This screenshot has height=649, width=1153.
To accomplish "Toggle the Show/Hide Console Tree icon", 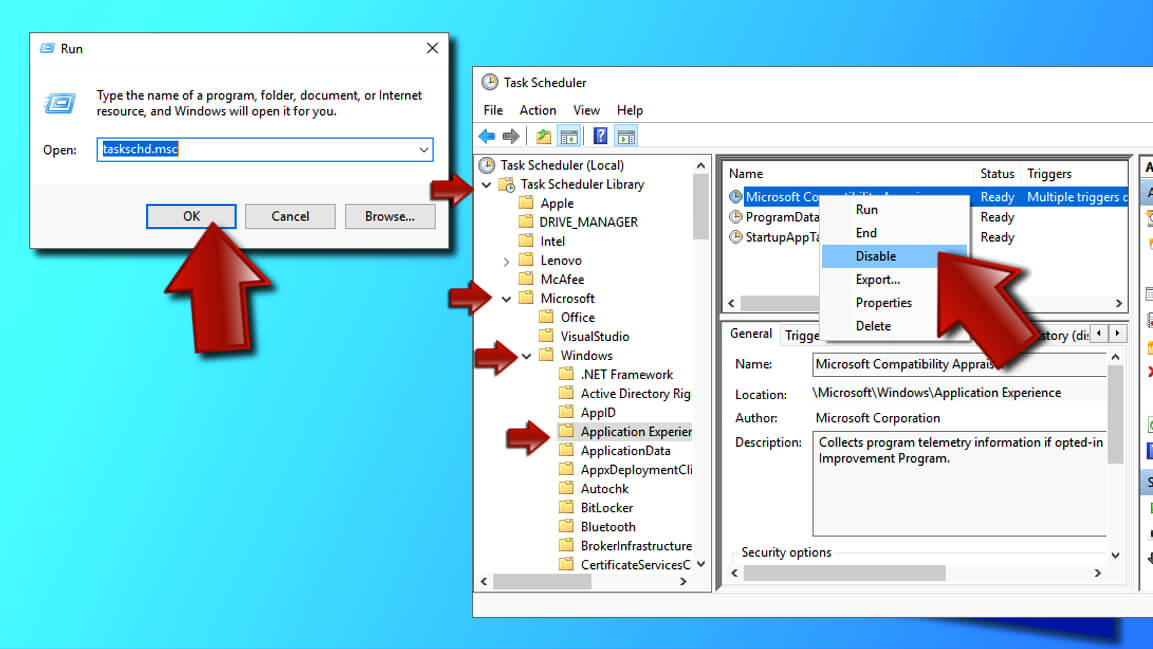I will [x=568, y=137].
